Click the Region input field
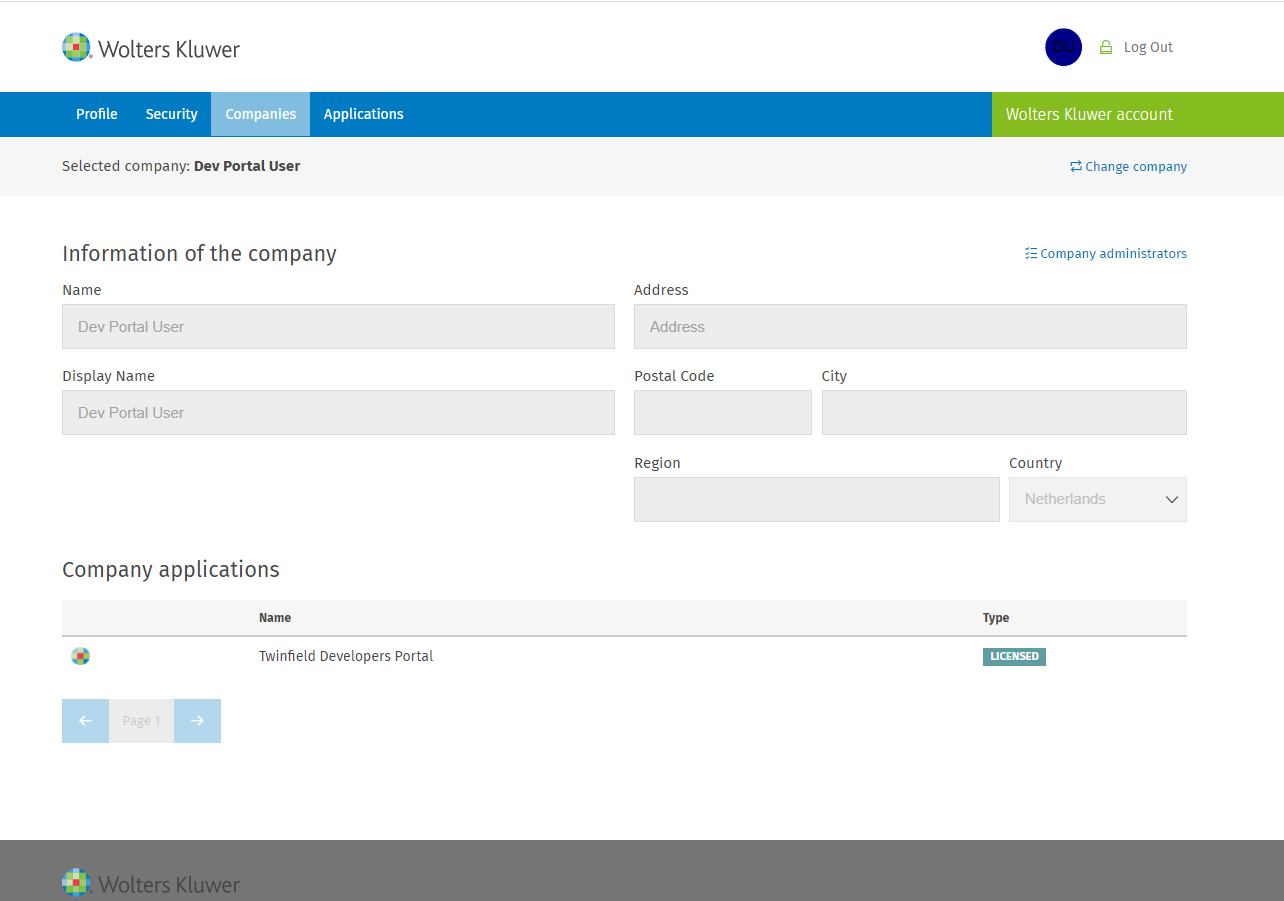The image size is (1284, 901). 817,499
